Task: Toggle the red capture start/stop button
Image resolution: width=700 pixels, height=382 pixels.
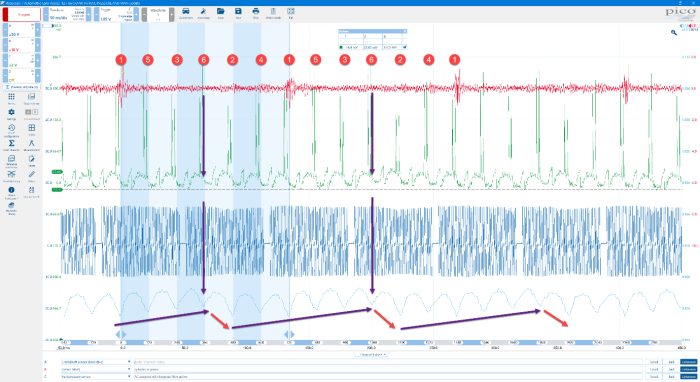Action: tap(21, 15)
